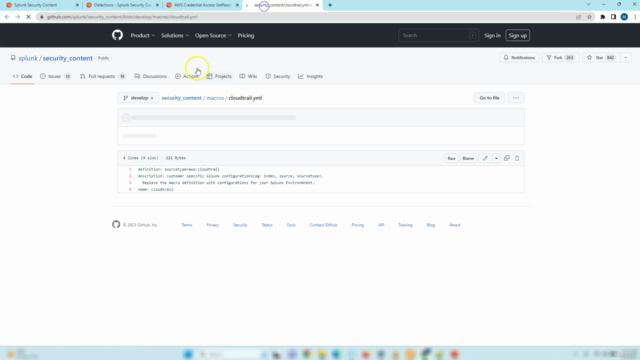Viewport: 640px width, 360px height.
Task: Click the browser address bar URL
Action: pyautogui.click(x=122, y=17)
